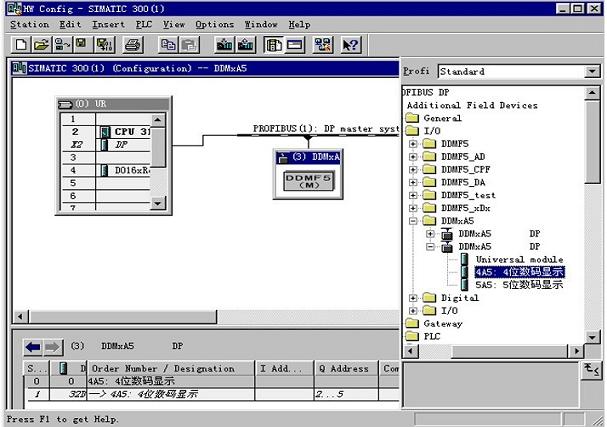Screen dimensions: 607x427
Task: Select the 5A5 module entry
Action: 518,285
